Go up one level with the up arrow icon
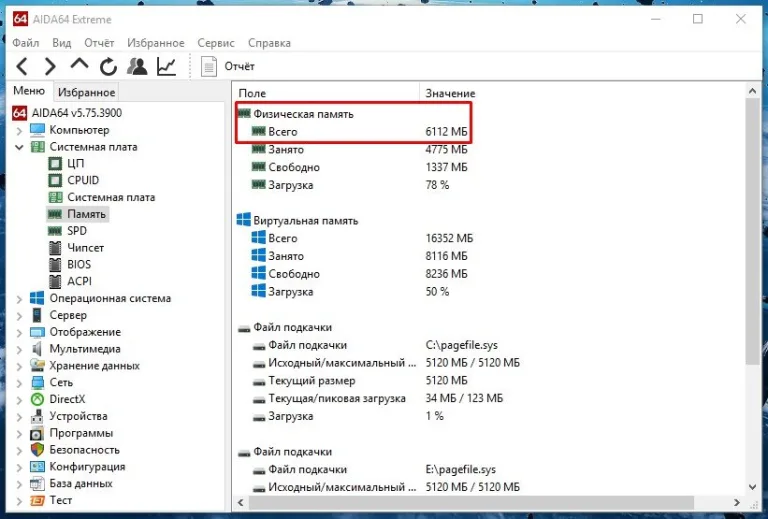The width and height of the screenshot is (768, 519). tap(79, 64)
